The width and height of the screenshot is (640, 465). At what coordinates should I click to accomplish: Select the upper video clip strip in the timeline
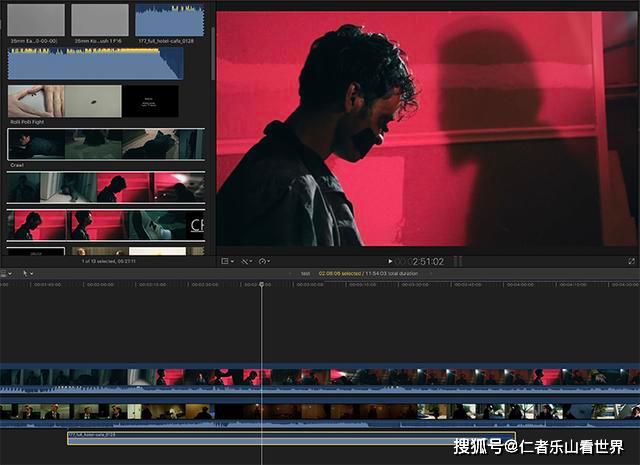coord(320,380)
